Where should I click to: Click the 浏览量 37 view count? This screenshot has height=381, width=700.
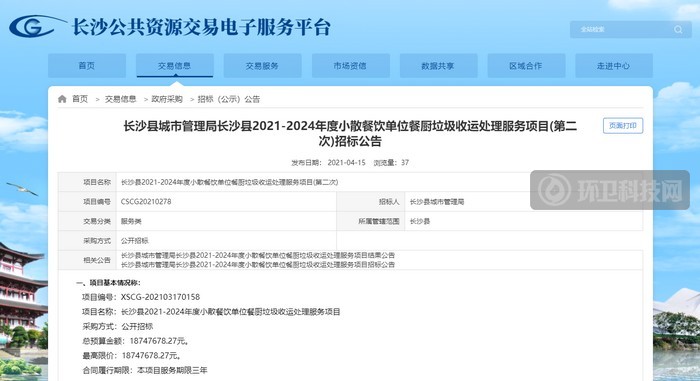(391, 163)
